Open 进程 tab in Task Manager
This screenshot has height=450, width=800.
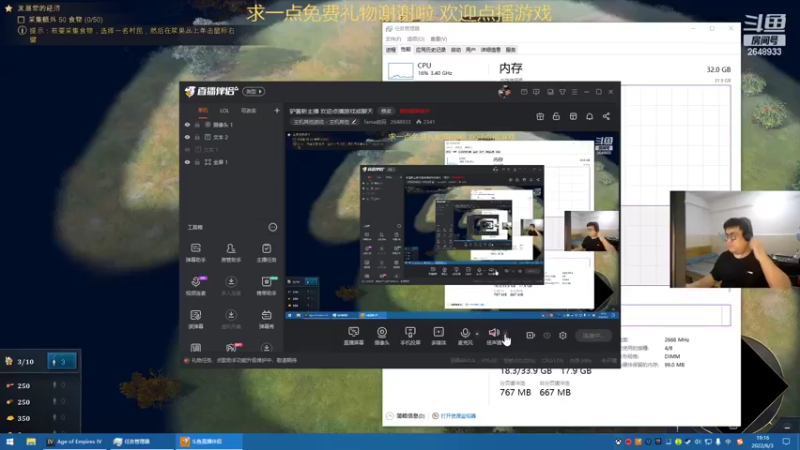[391, 49]
